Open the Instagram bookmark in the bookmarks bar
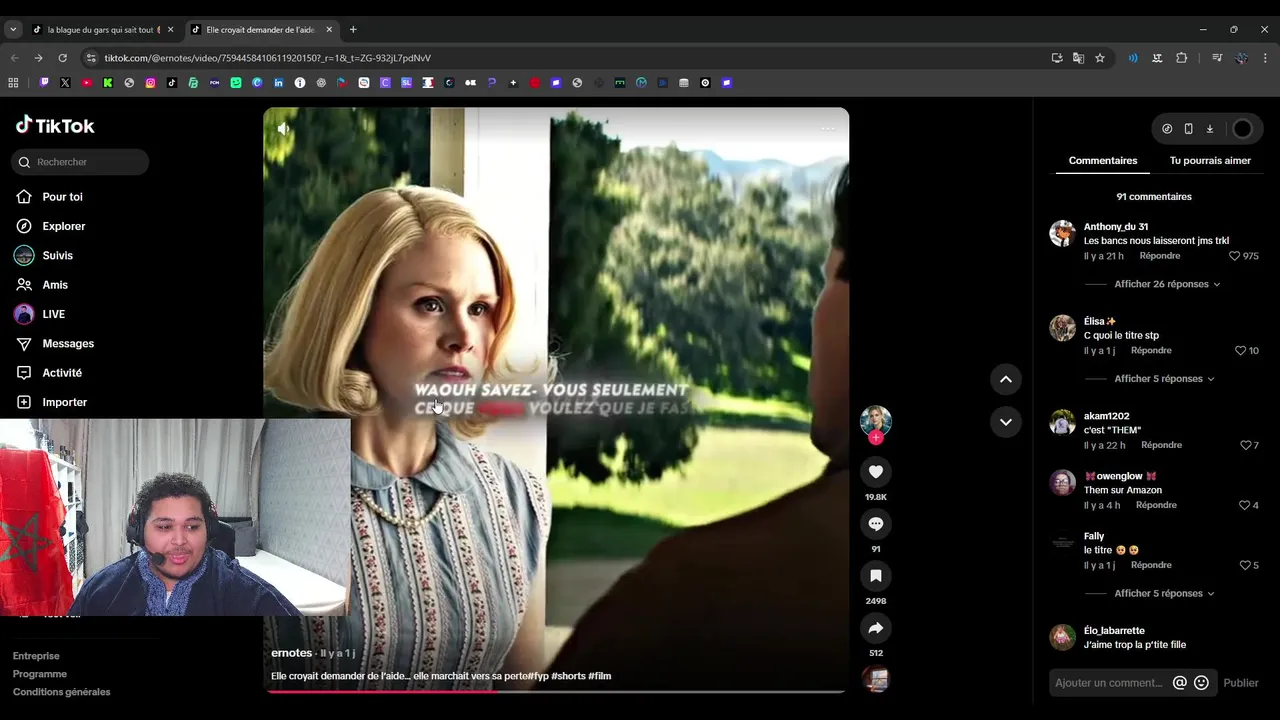Image resolution: width=1280 pixels, height=720 pixels. coord(150,83)
